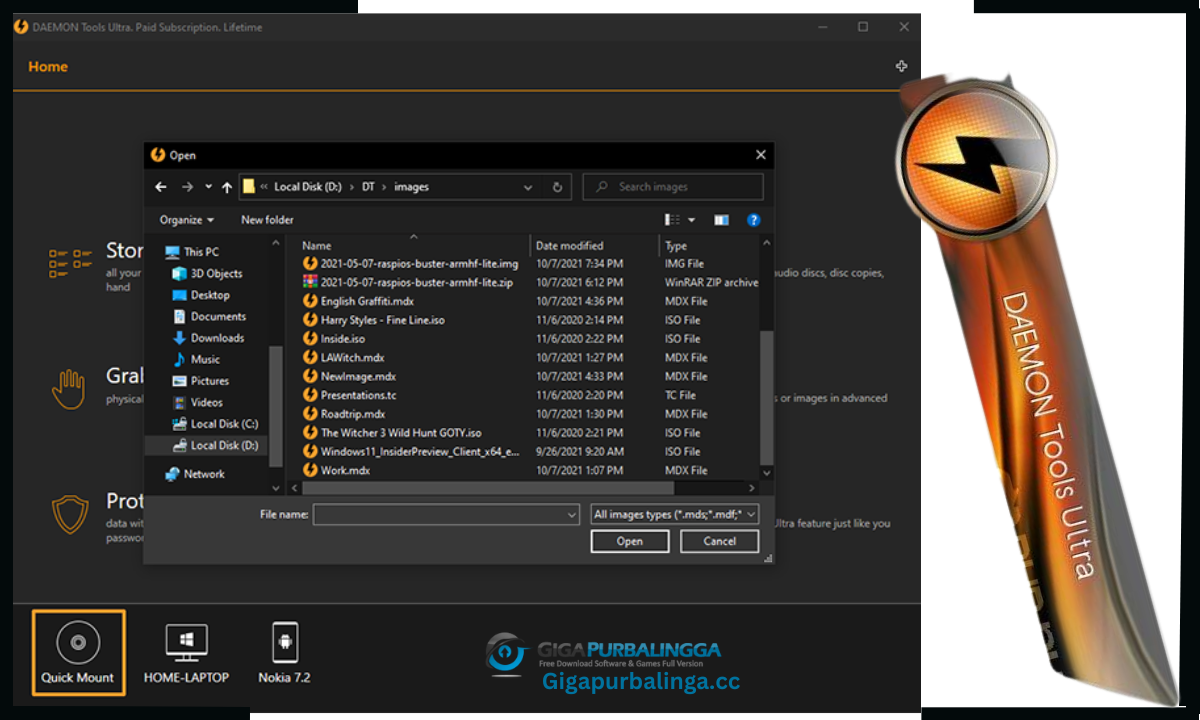Open the recent locations chevron
This screenshot has width=1200, height=720.
coord(208,186)
